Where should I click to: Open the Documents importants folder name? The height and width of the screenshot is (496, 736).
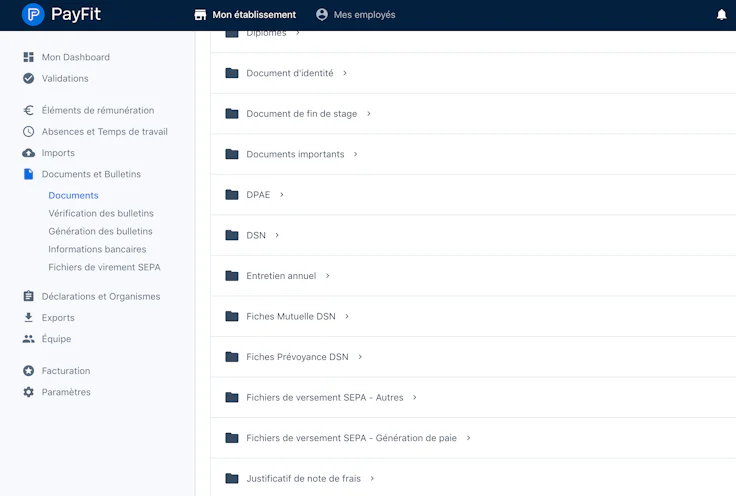tap(295, 154)
